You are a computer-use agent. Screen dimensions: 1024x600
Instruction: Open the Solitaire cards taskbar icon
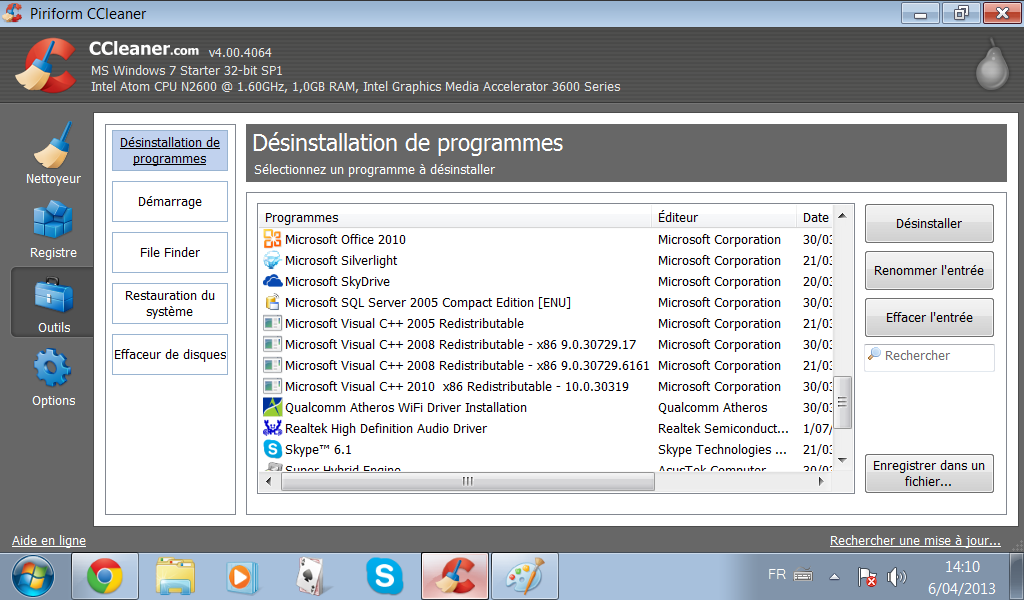pyautogui.click(x=312, y=576)
